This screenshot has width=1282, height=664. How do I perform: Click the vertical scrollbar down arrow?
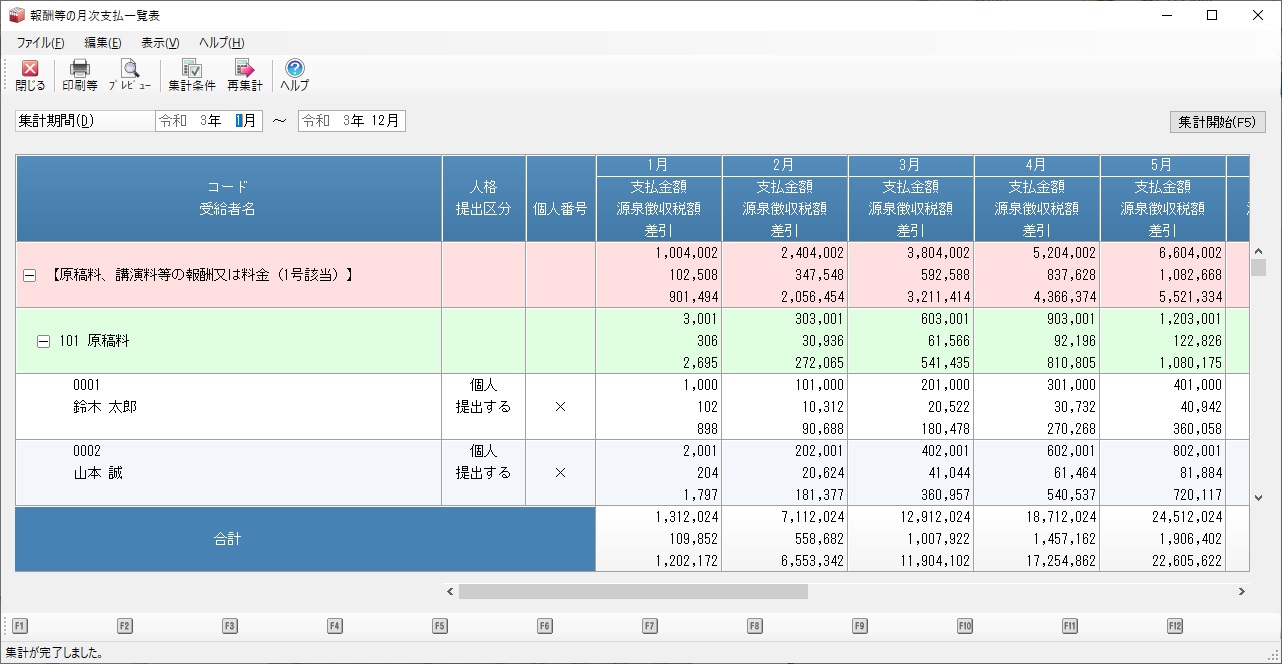pos(1259,497)
